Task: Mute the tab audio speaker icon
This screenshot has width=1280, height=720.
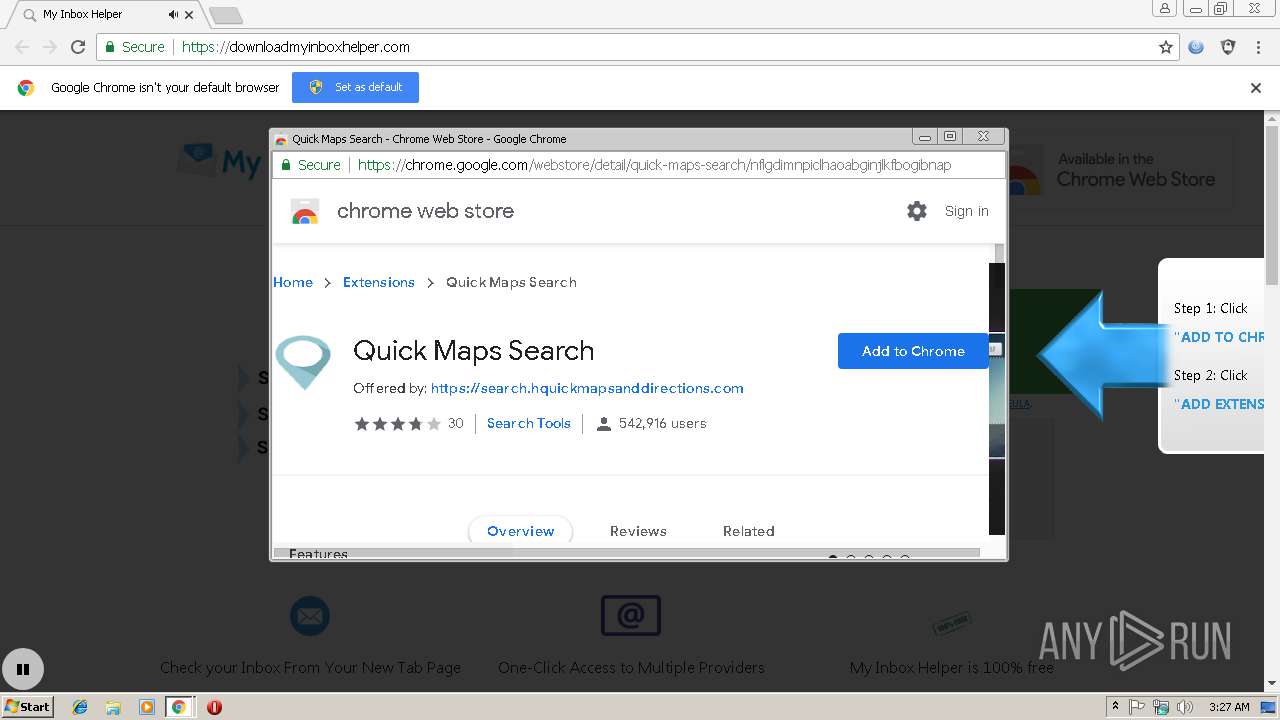Action: (x=174, y=15)
